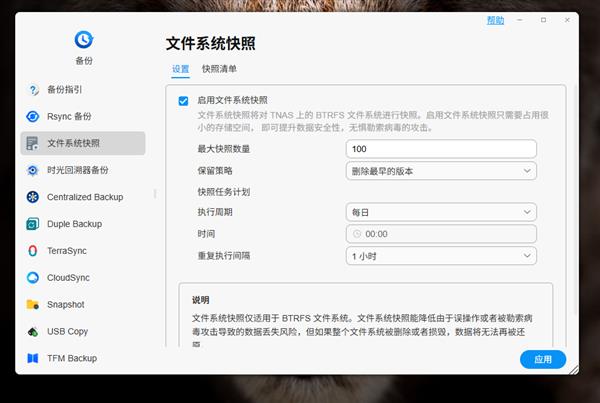600x403 pixels.
Task: Maximize the backup window
Action: pyautogui.click(x=543, y=20)
